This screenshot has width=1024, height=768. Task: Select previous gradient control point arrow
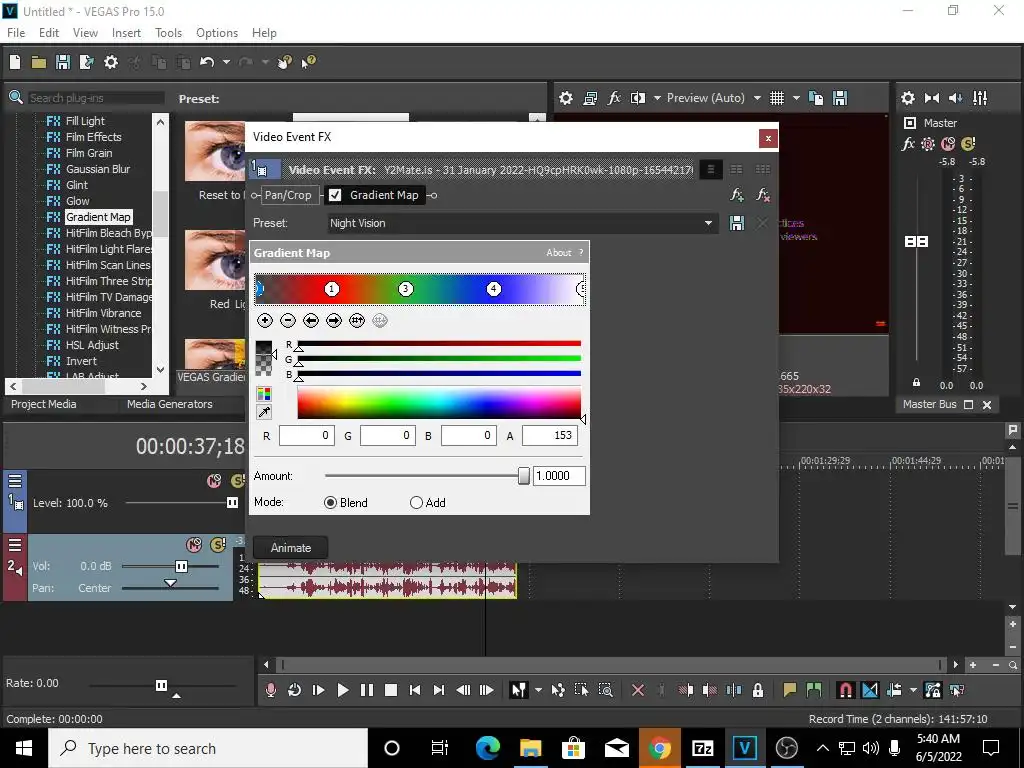coord(311,320)
